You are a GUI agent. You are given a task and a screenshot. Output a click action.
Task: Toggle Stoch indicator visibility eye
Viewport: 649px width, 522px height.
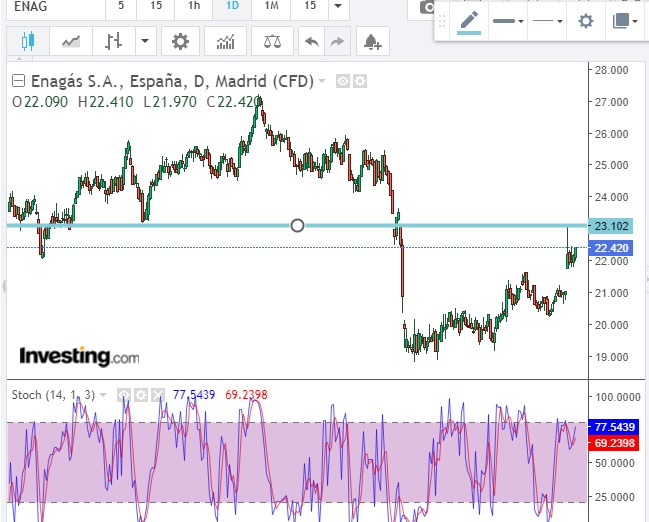[x=123, y=395]
